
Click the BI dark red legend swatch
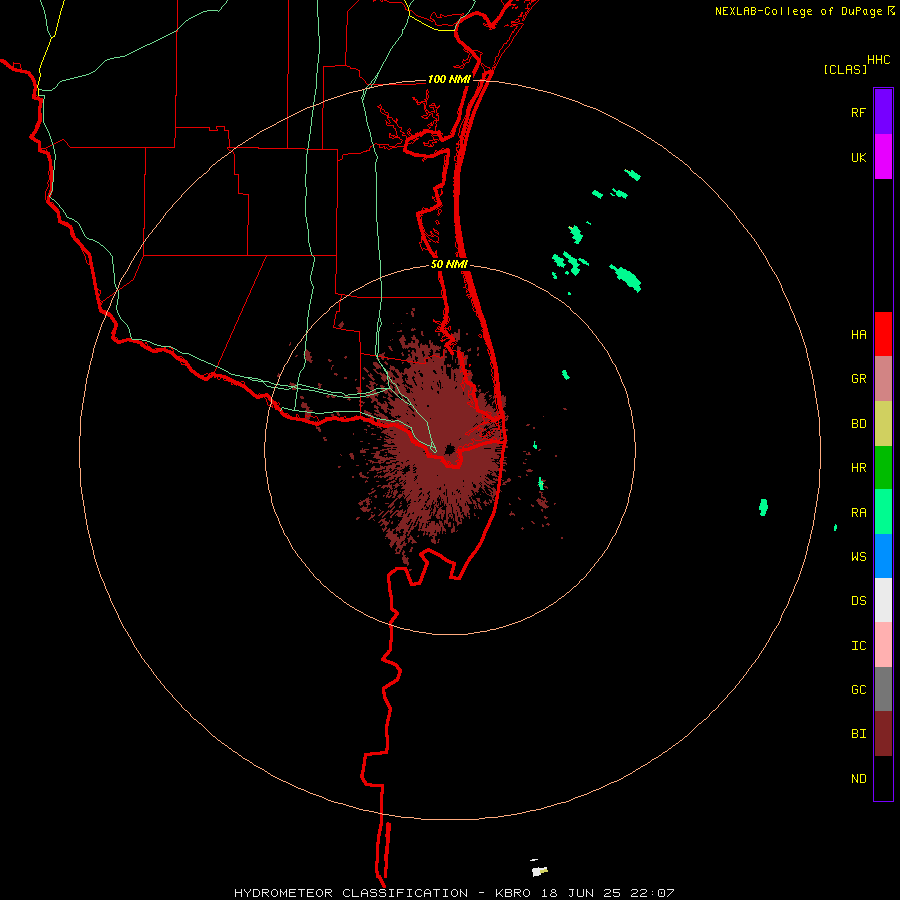pyautogui.click(x=883, y=734)
